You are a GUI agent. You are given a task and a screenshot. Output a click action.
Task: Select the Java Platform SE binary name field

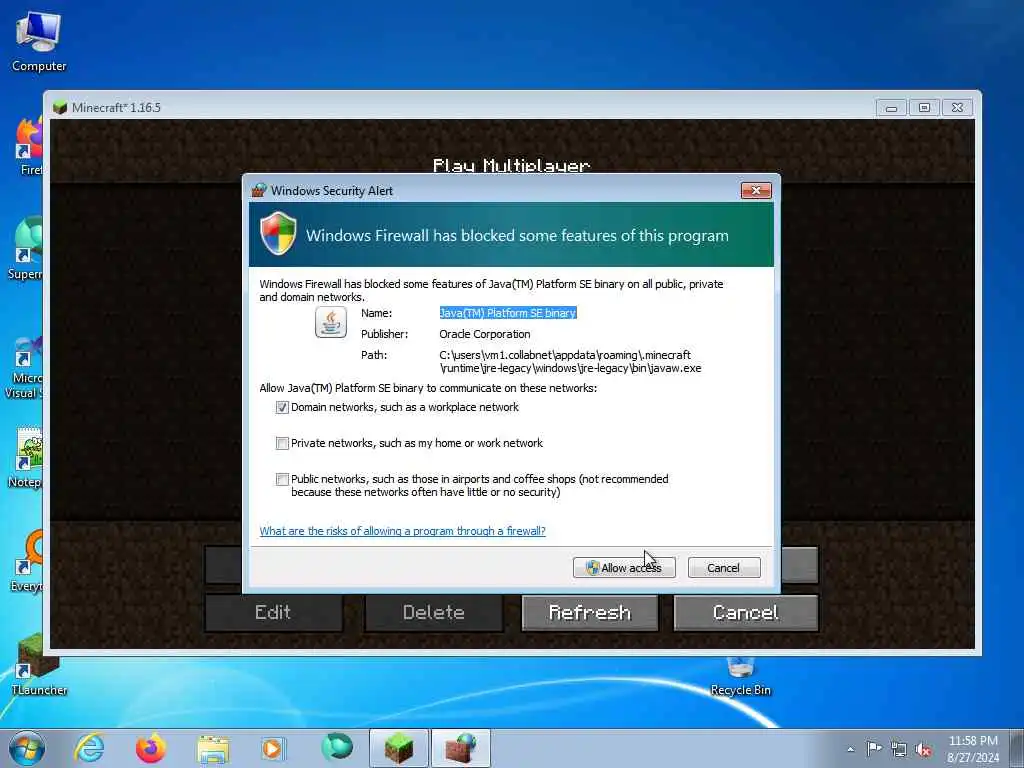507,313
